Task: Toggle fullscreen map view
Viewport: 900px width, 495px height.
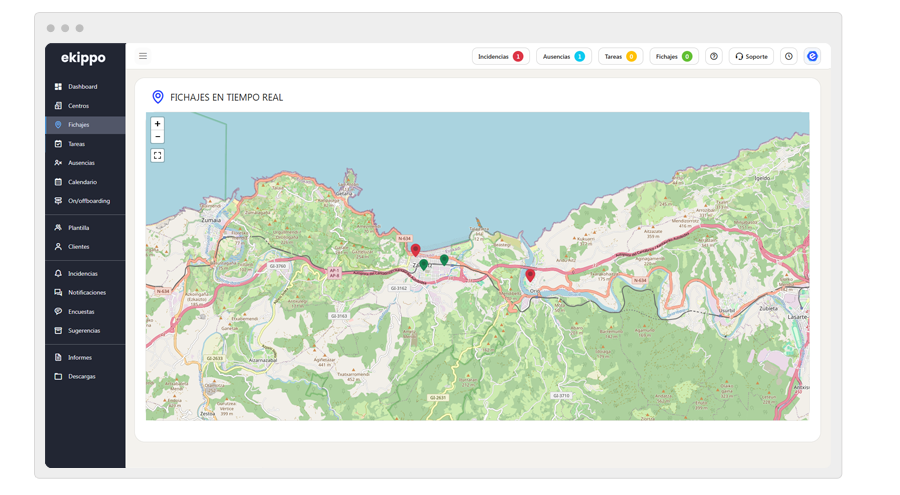Action: (x=158, y=155)
